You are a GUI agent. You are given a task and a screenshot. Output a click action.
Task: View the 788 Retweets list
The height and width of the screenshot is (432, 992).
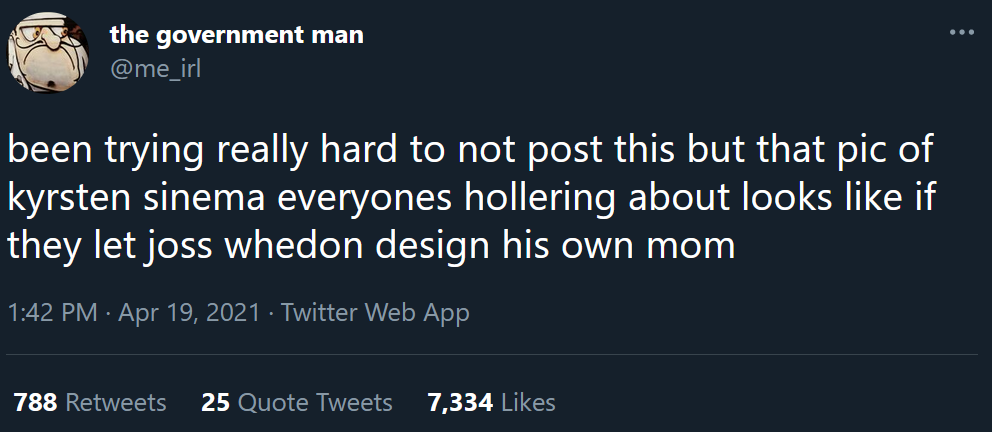click(x=90, y=403)
